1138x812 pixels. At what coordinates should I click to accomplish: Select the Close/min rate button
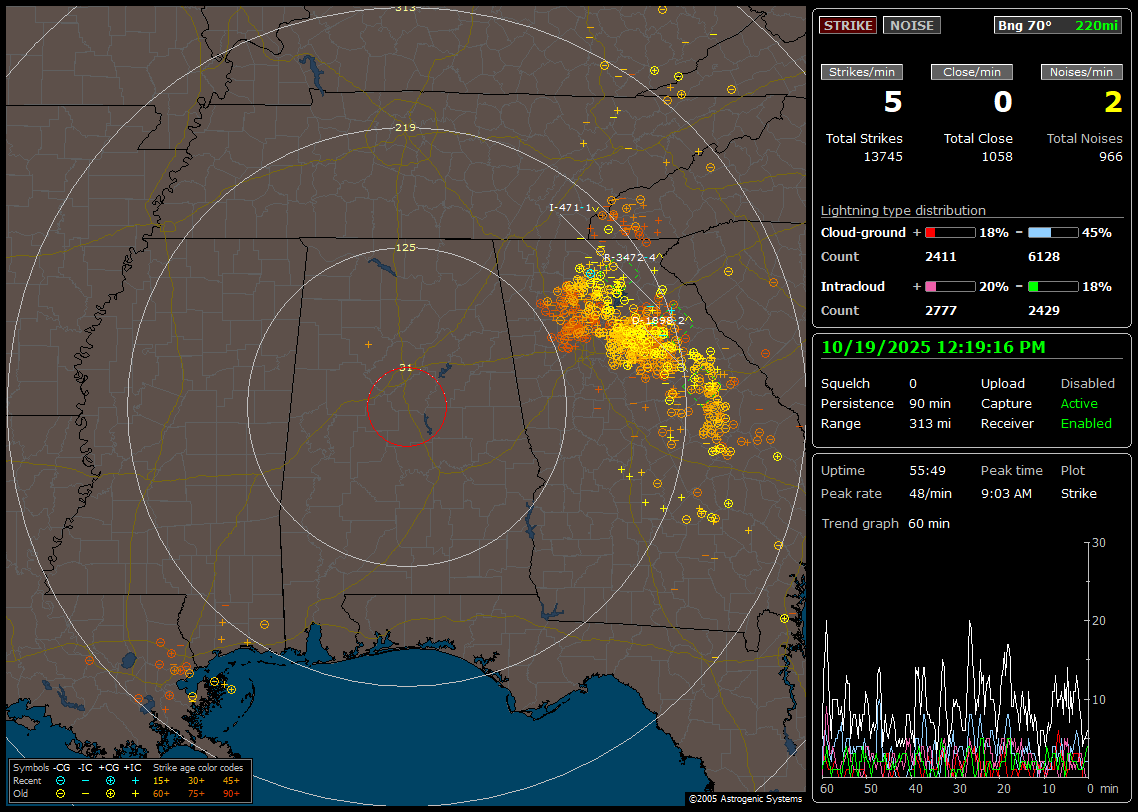pyautogui.click(x=972, y=72)
